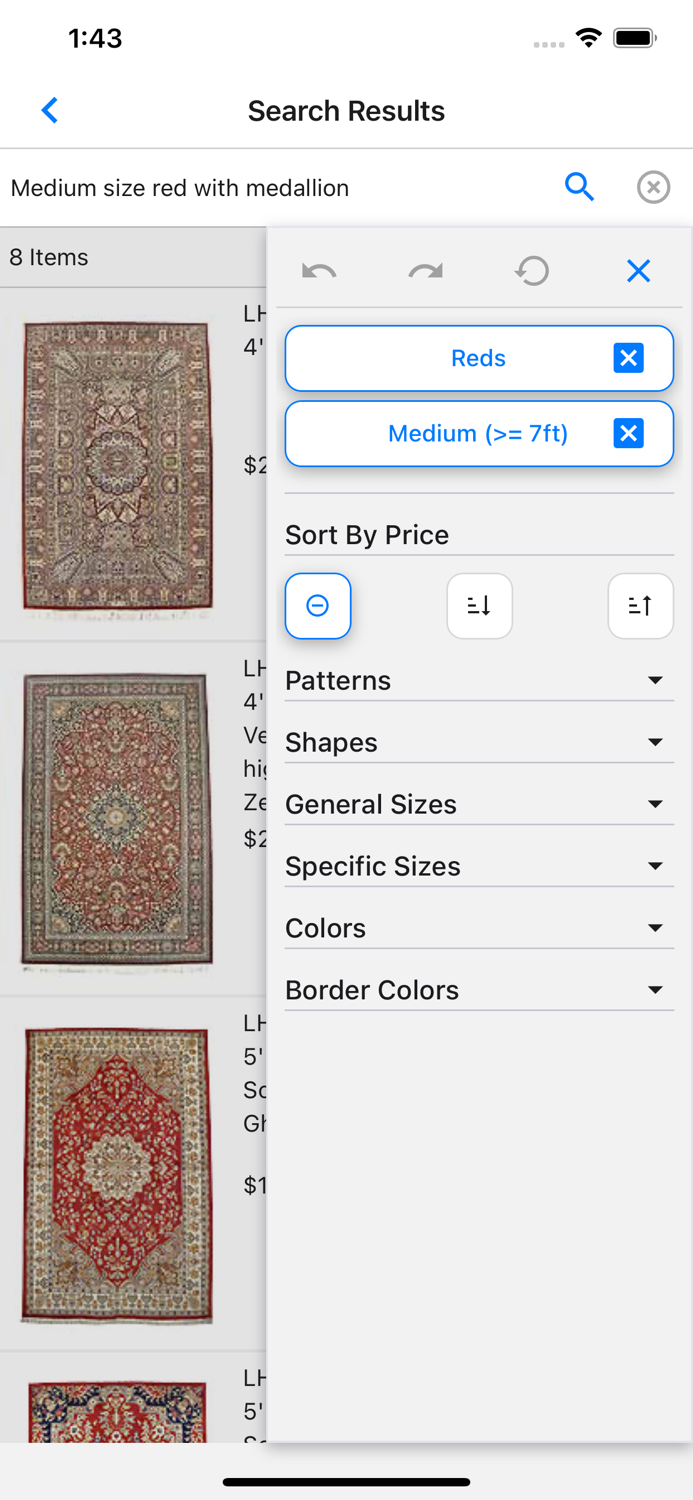Viewport: 693px width, 1500px height.
Task: Select ascending price sort icon
Action: (x=640, y=605)
